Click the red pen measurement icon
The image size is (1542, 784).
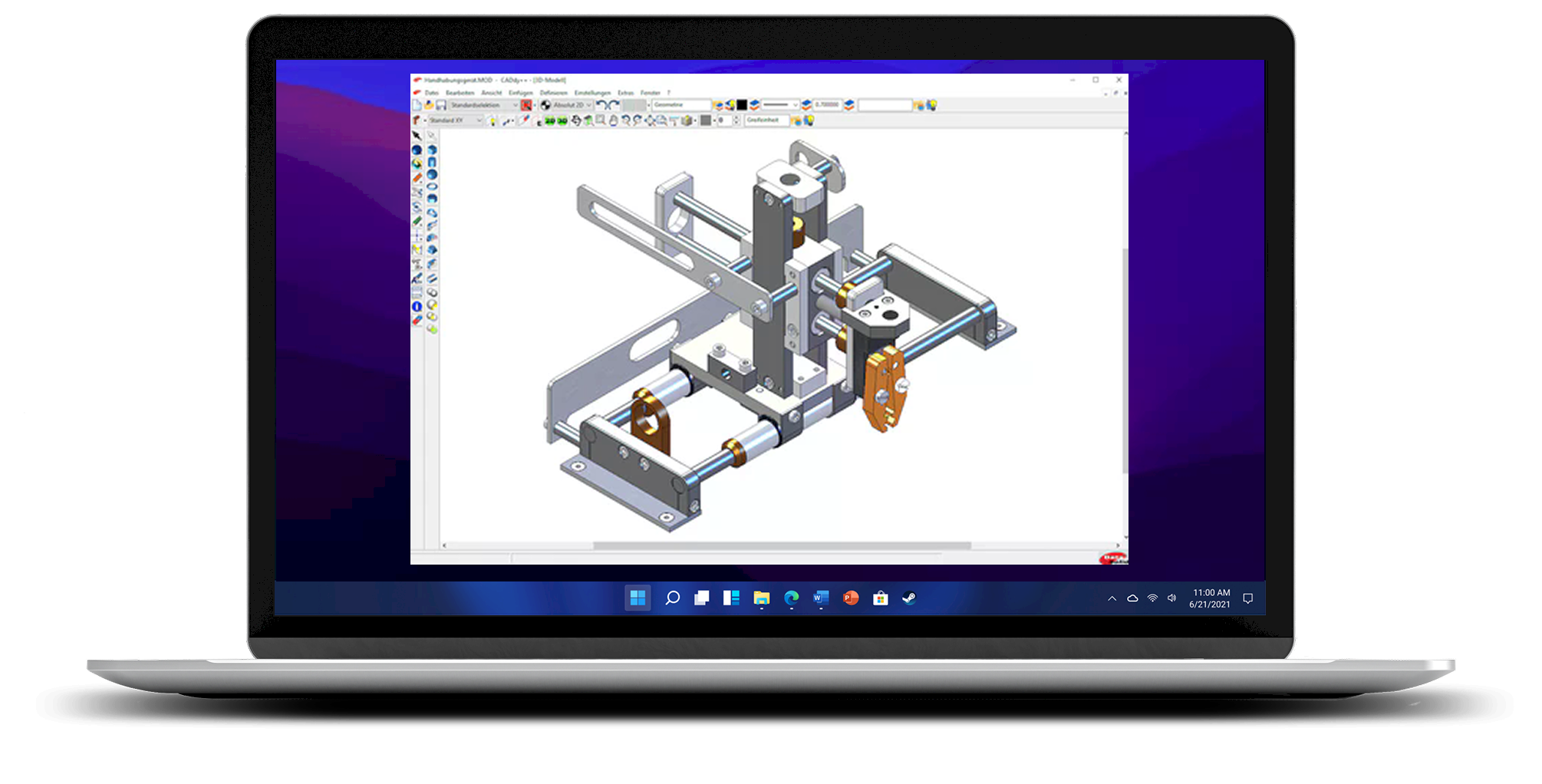(524, 120)
